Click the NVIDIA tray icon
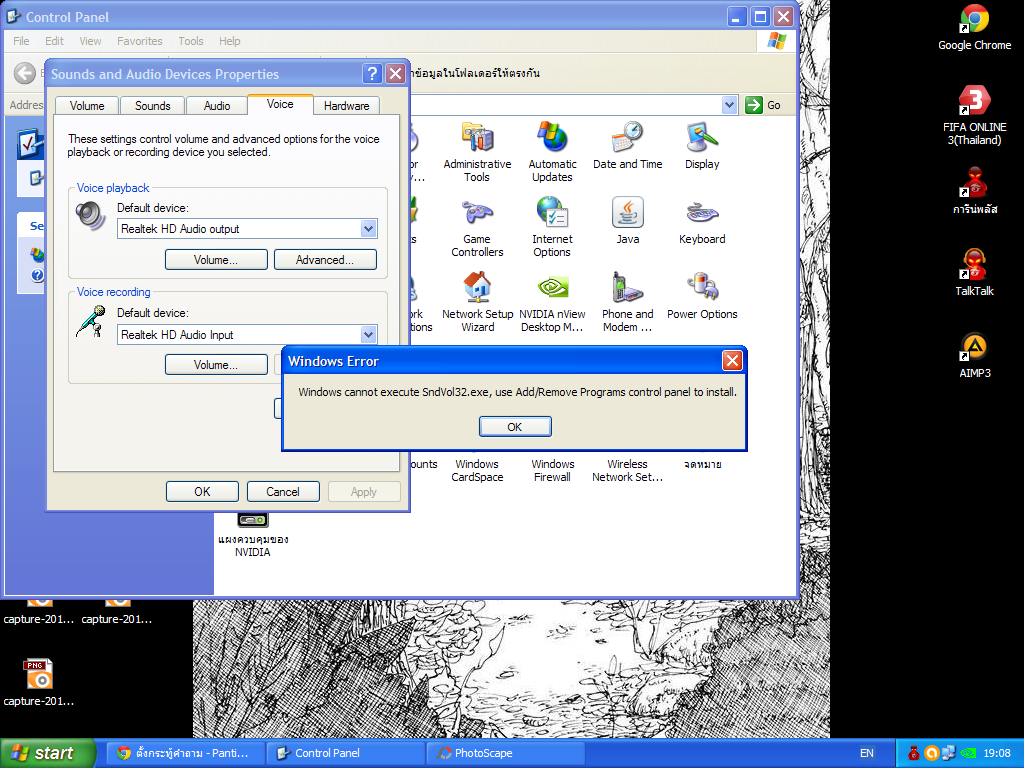This screenshot has height=768, width=1024. pos(968,753)
